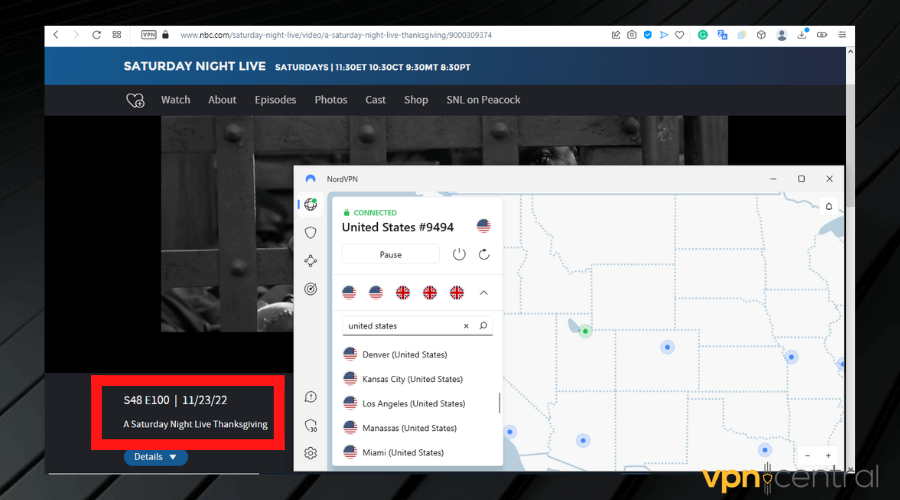
Task: Open the browser speed dial grid icon
Action: (x=117, y=35)
